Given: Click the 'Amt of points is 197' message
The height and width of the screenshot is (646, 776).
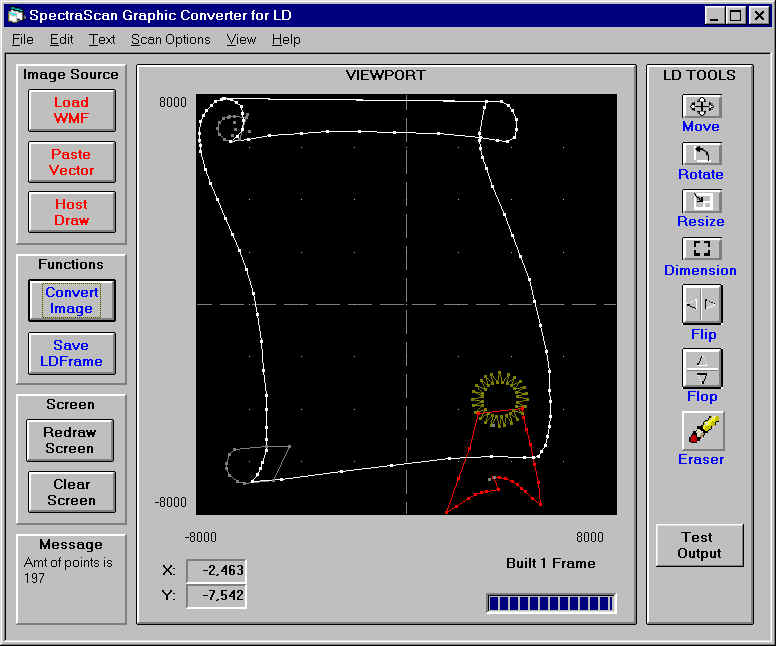Looking at the screenshot, I should 68,570.
